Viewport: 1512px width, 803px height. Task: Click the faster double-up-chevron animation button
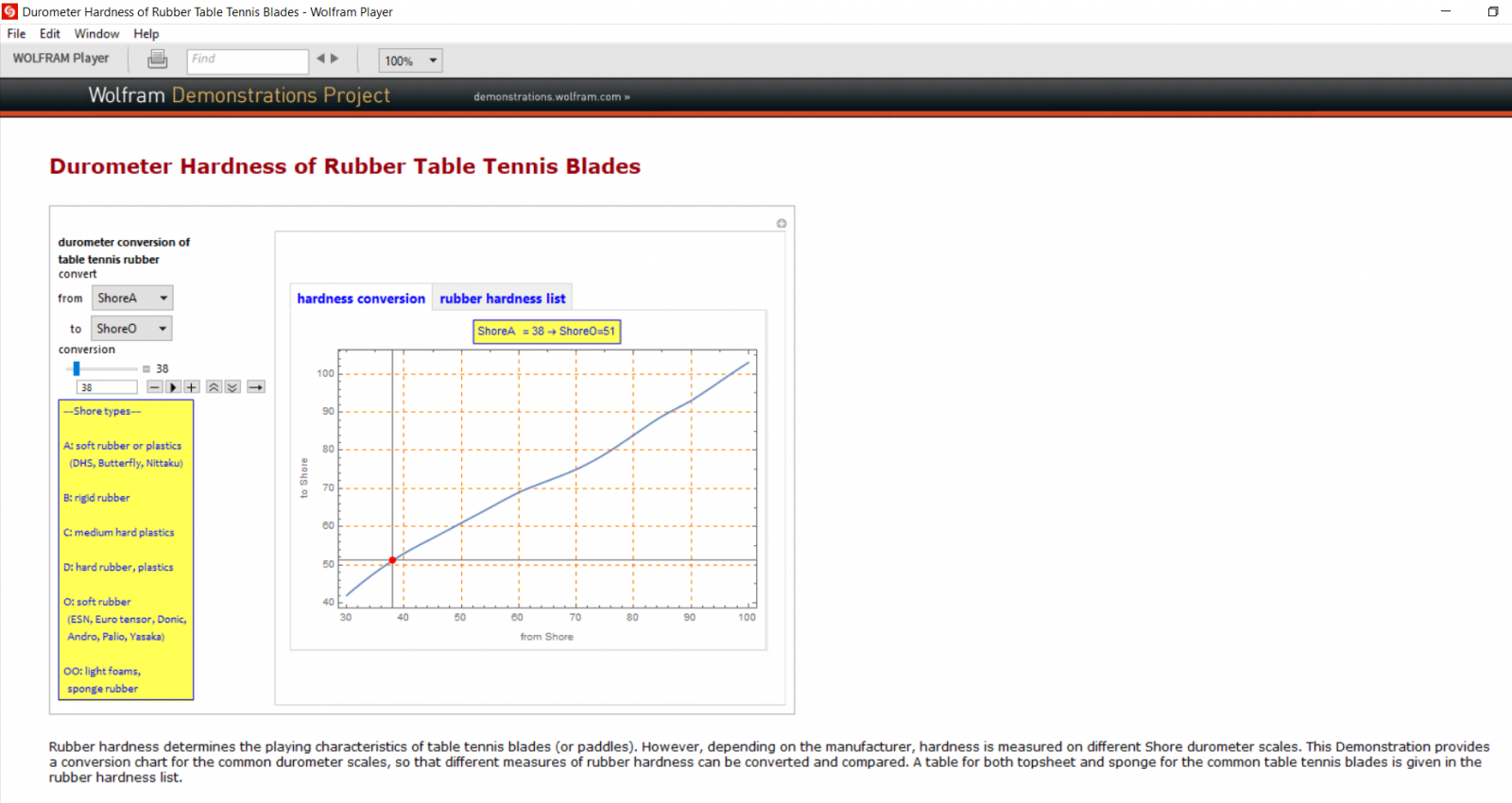tap(215, 387)
